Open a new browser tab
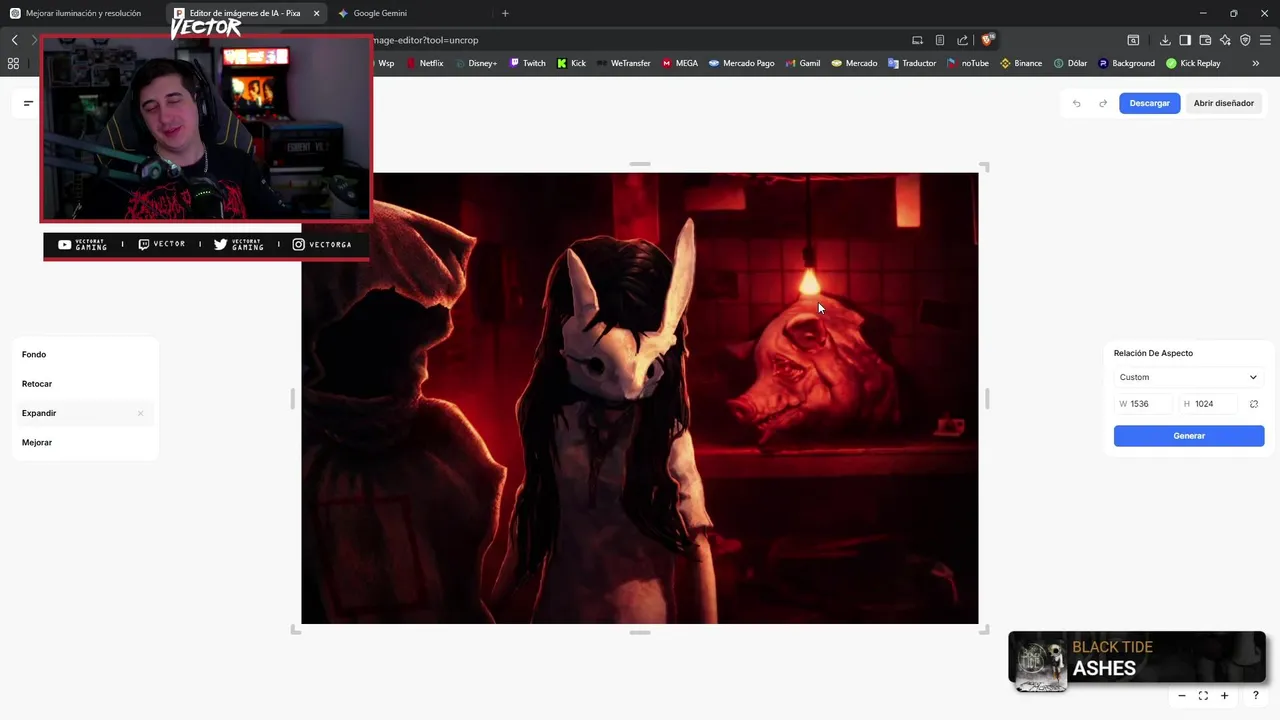 (x=505, y=13)
